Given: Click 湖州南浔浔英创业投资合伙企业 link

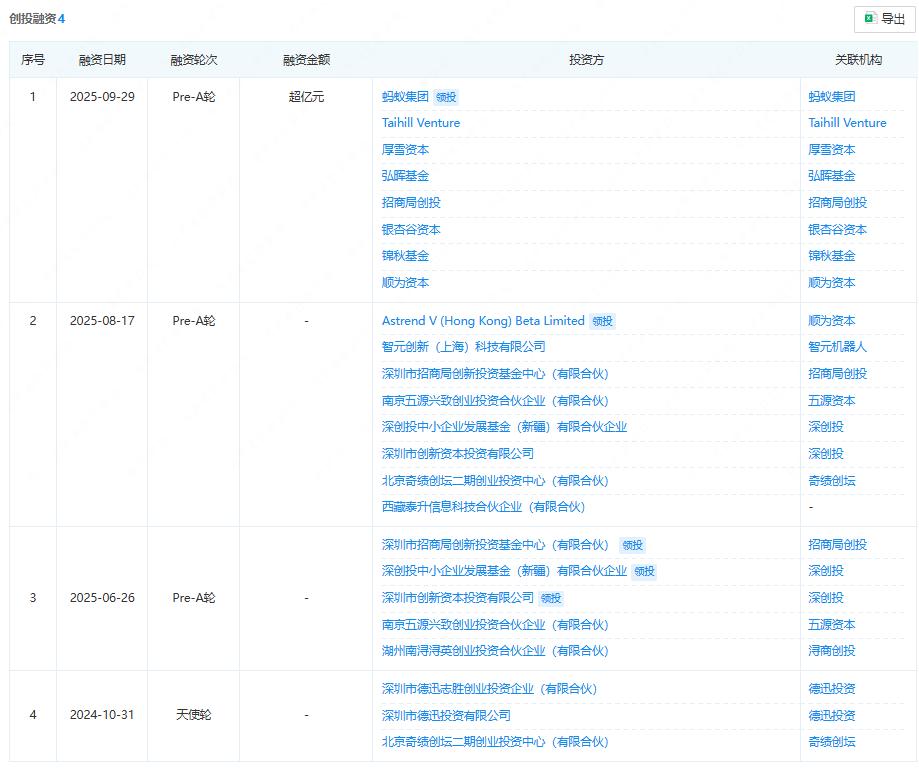Looking at the screenshot, I should tap(494, 651).
